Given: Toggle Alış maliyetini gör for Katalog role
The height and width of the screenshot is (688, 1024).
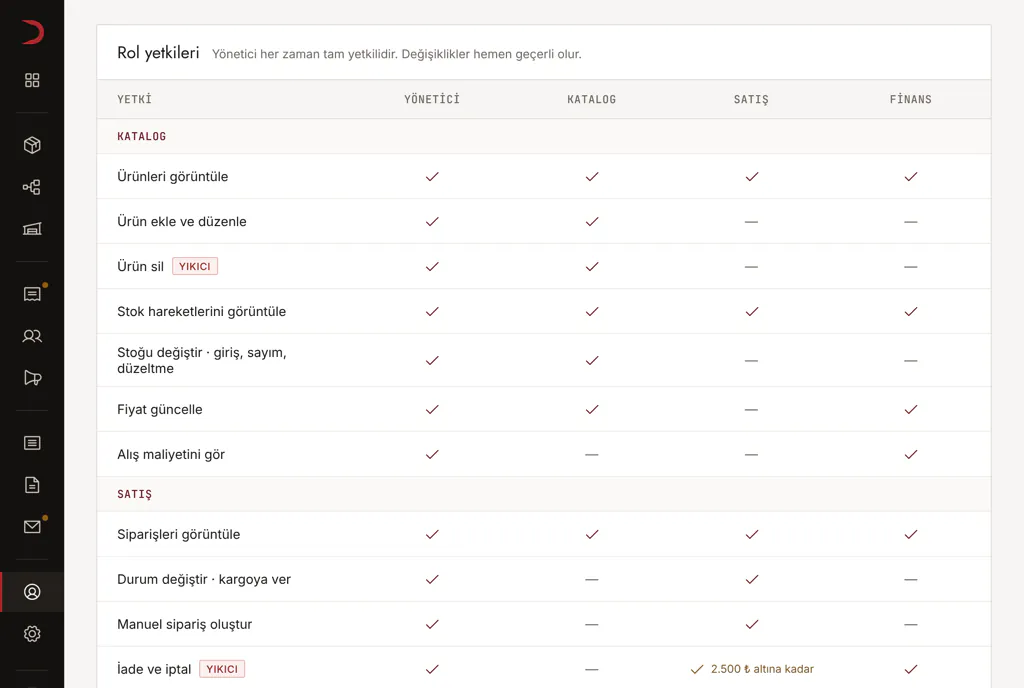Looking at the screenshot, I should tap(592, 454).
